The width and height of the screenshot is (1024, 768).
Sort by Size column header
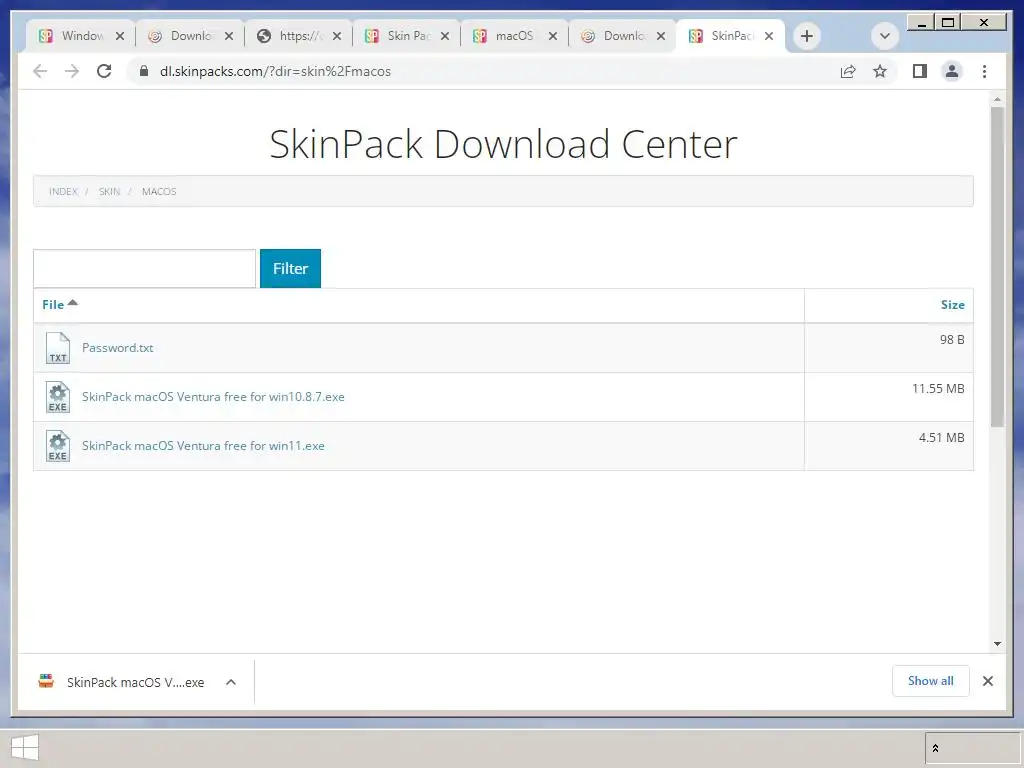coord(952,304)
